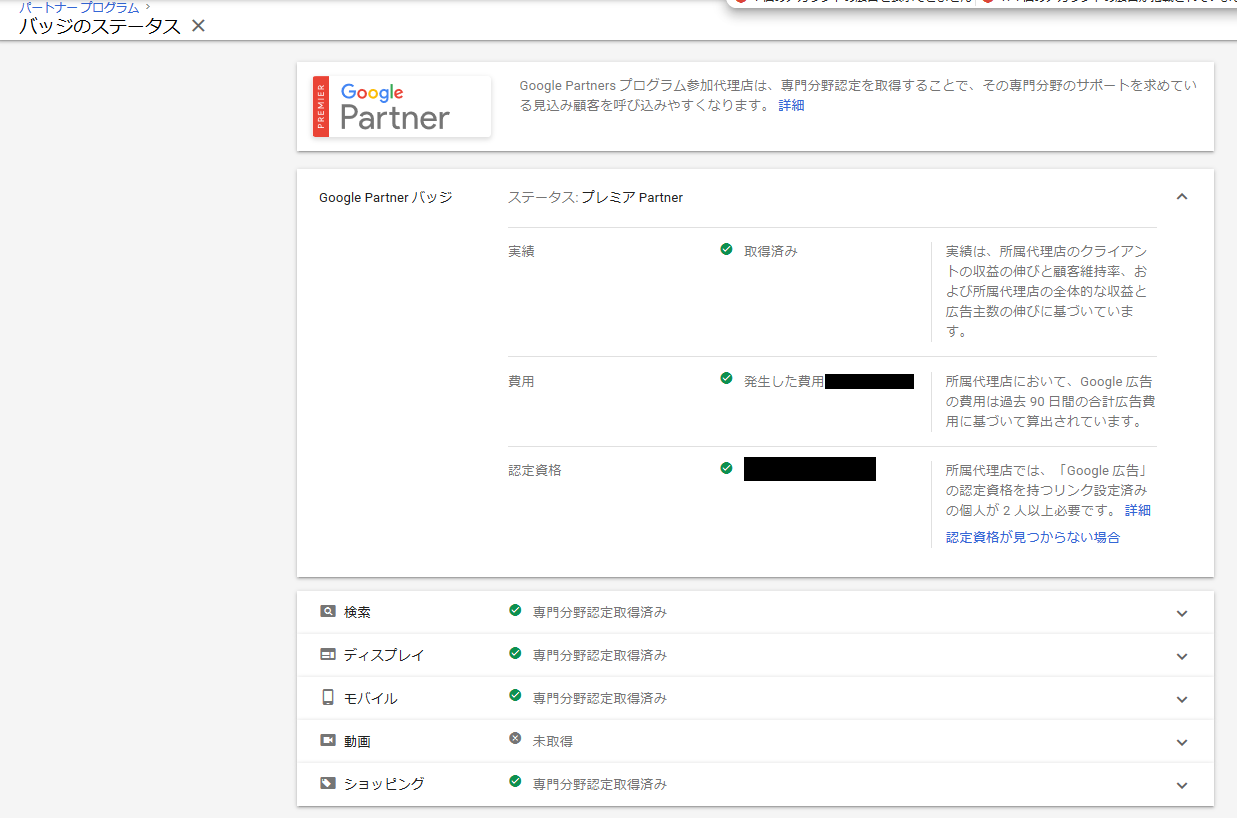Viewport: 1237px width, 818px height.
Task: Collapse the ステータス: プレミア Partner section
Action: [x=1182, y=197]
